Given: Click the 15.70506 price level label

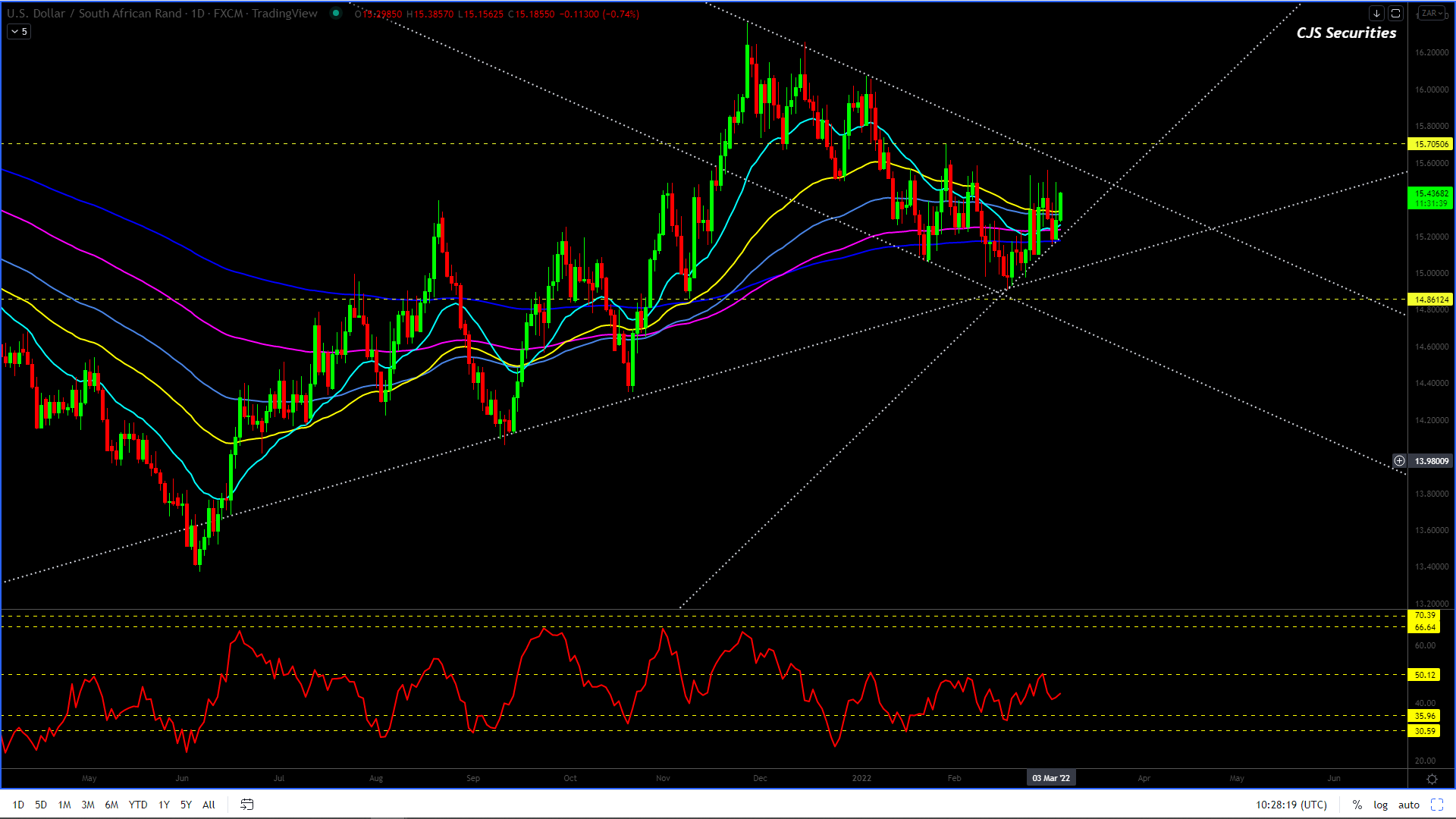Looking at the screenshot, I should [x=1430, y=143].
